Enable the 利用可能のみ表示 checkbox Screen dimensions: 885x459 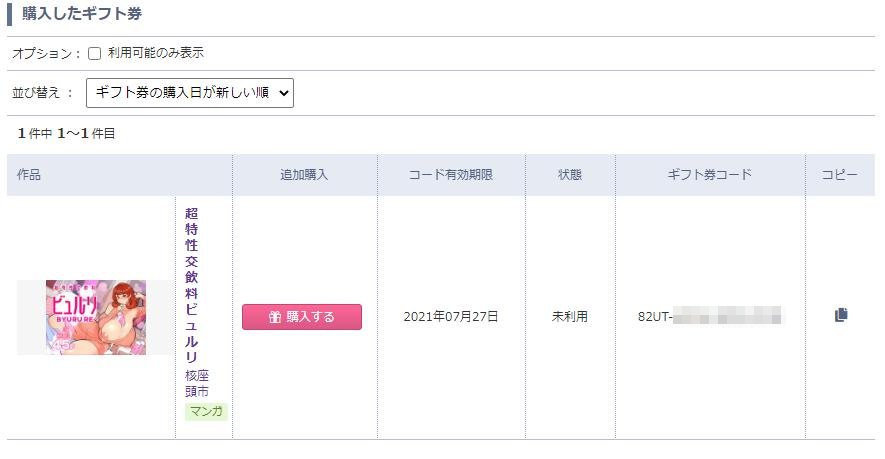pyautogui.click(x=94, y=53)
